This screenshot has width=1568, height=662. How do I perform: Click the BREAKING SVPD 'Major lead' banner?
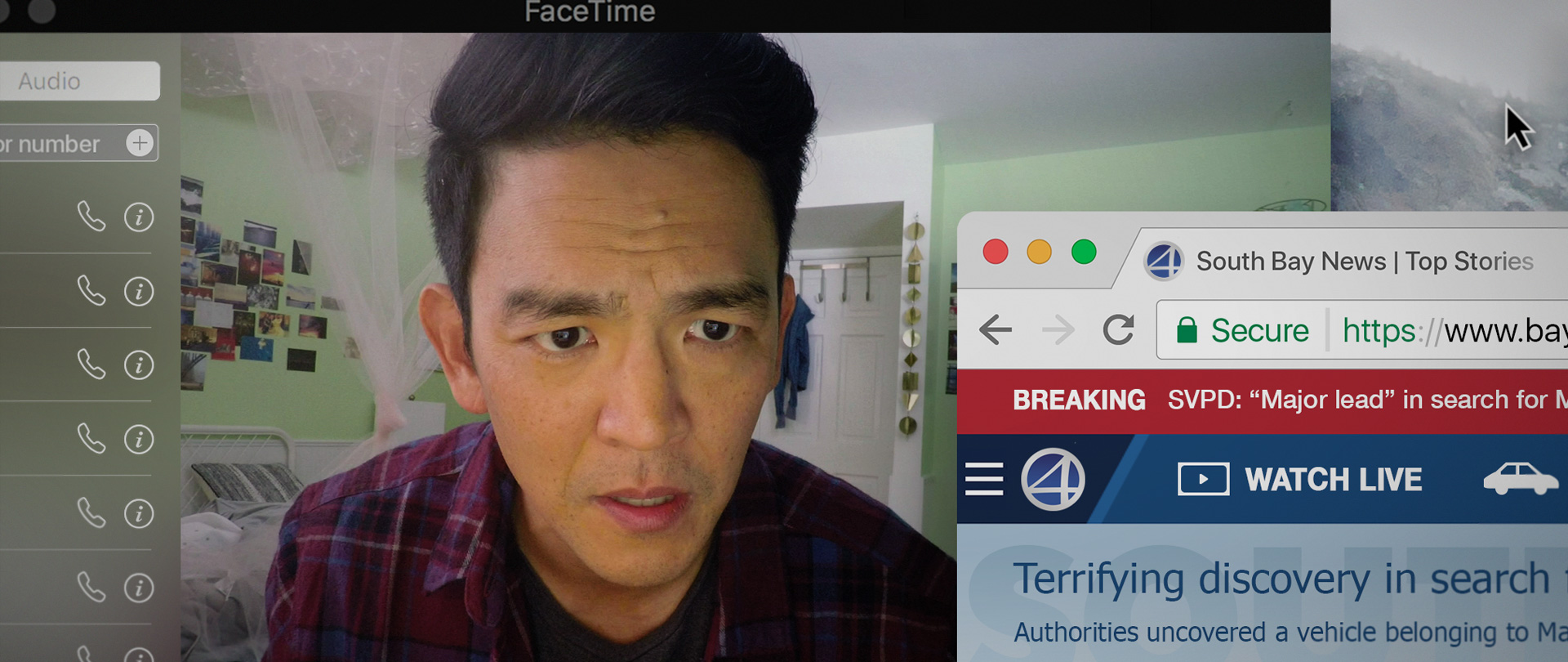(1263, 400)
